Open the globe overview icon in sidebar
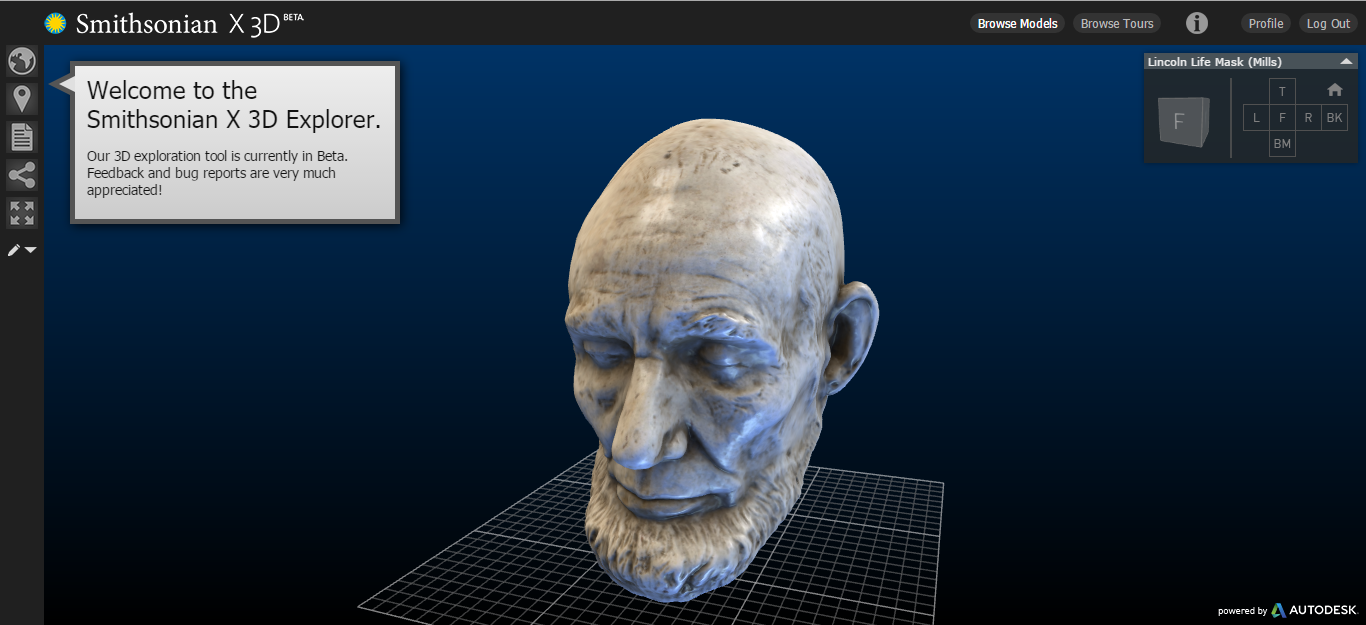Image resolution: width=1366 pixels, height=625 pixels. coord(22,61)
